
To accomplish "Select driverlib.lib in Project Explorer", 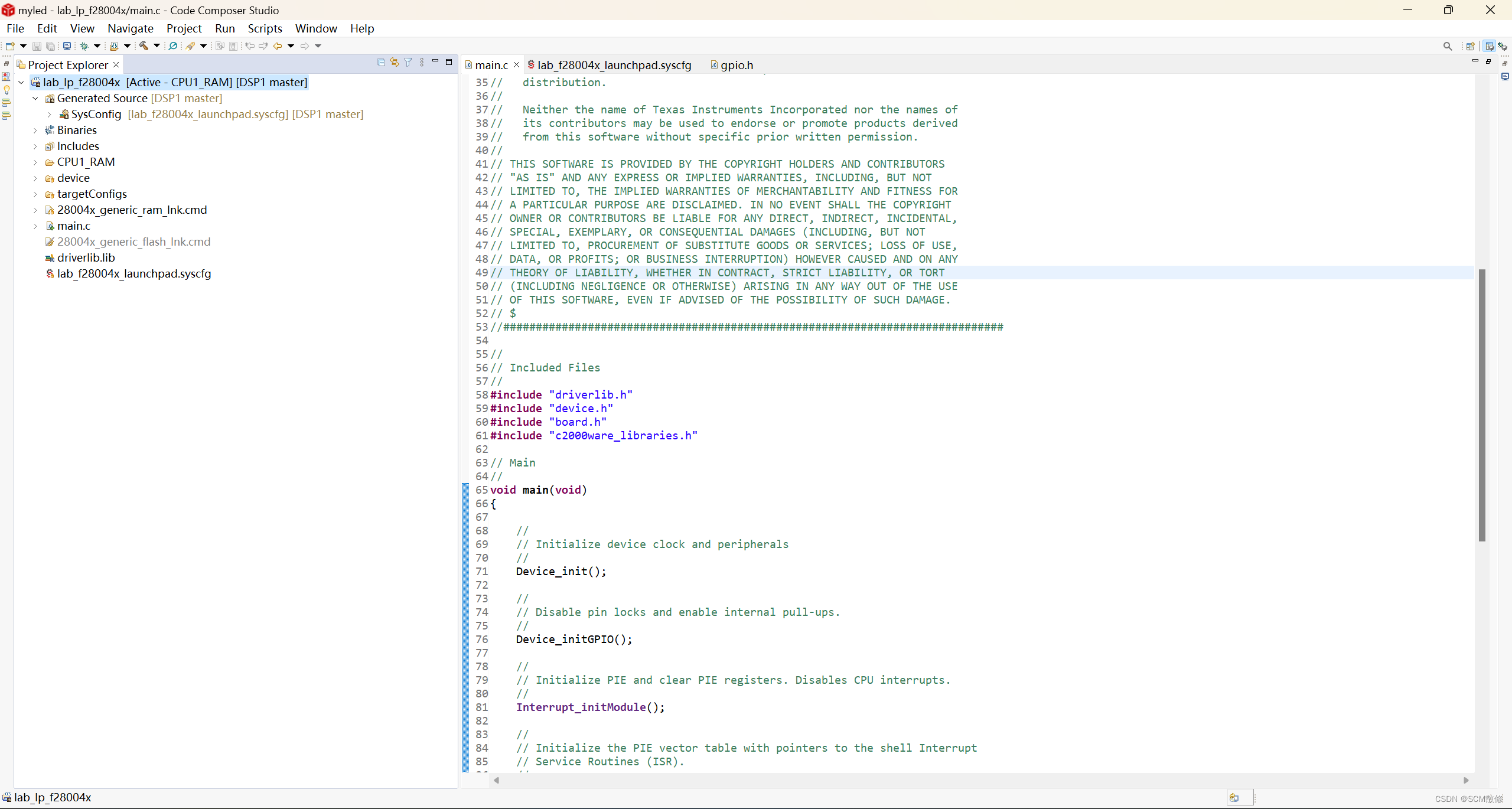I will pyautogui.click(x=86, y=258).
